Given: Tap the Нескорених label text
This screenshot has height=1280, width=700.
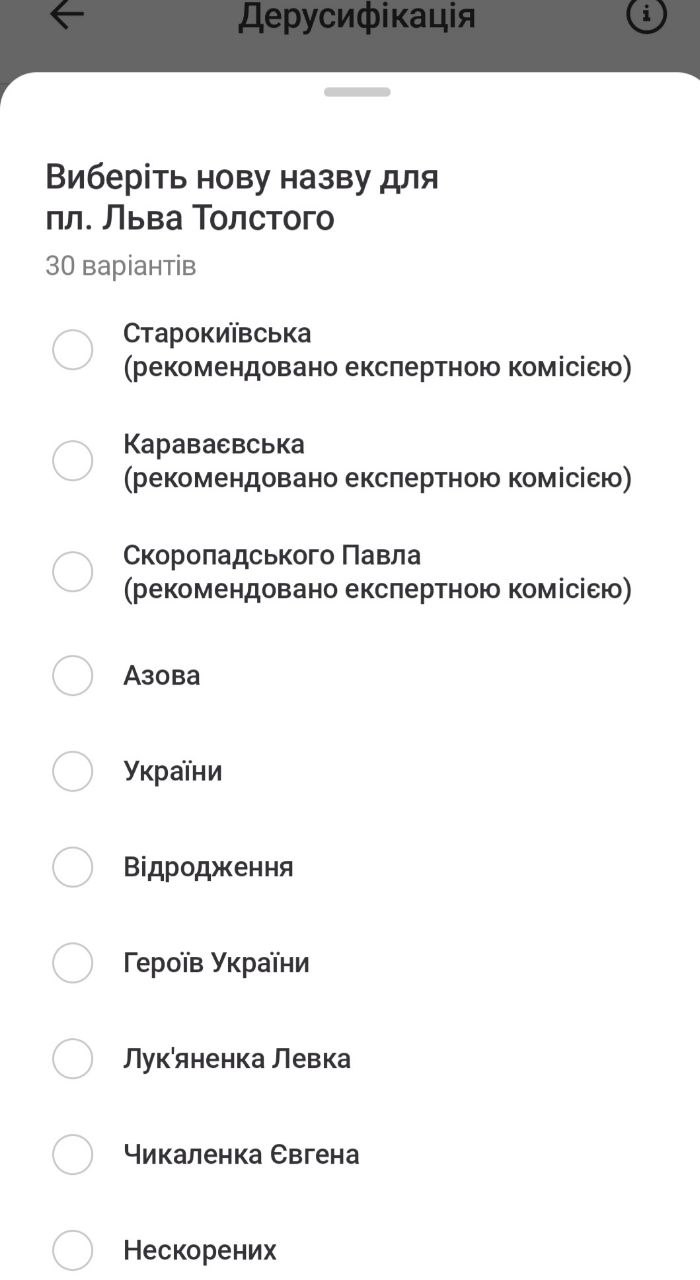Looking at the screenshot, I should (x=200, y=1250).
